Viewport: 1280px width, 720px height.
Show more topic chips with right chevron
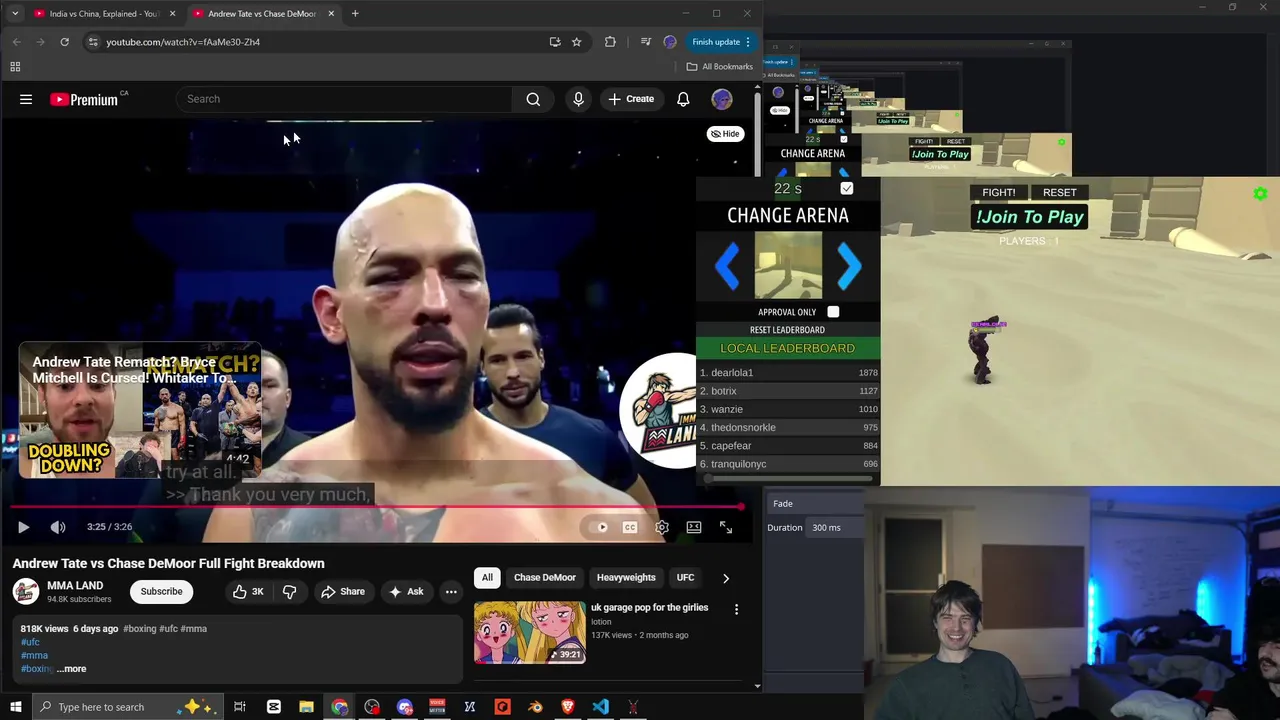tap(726, 578)
